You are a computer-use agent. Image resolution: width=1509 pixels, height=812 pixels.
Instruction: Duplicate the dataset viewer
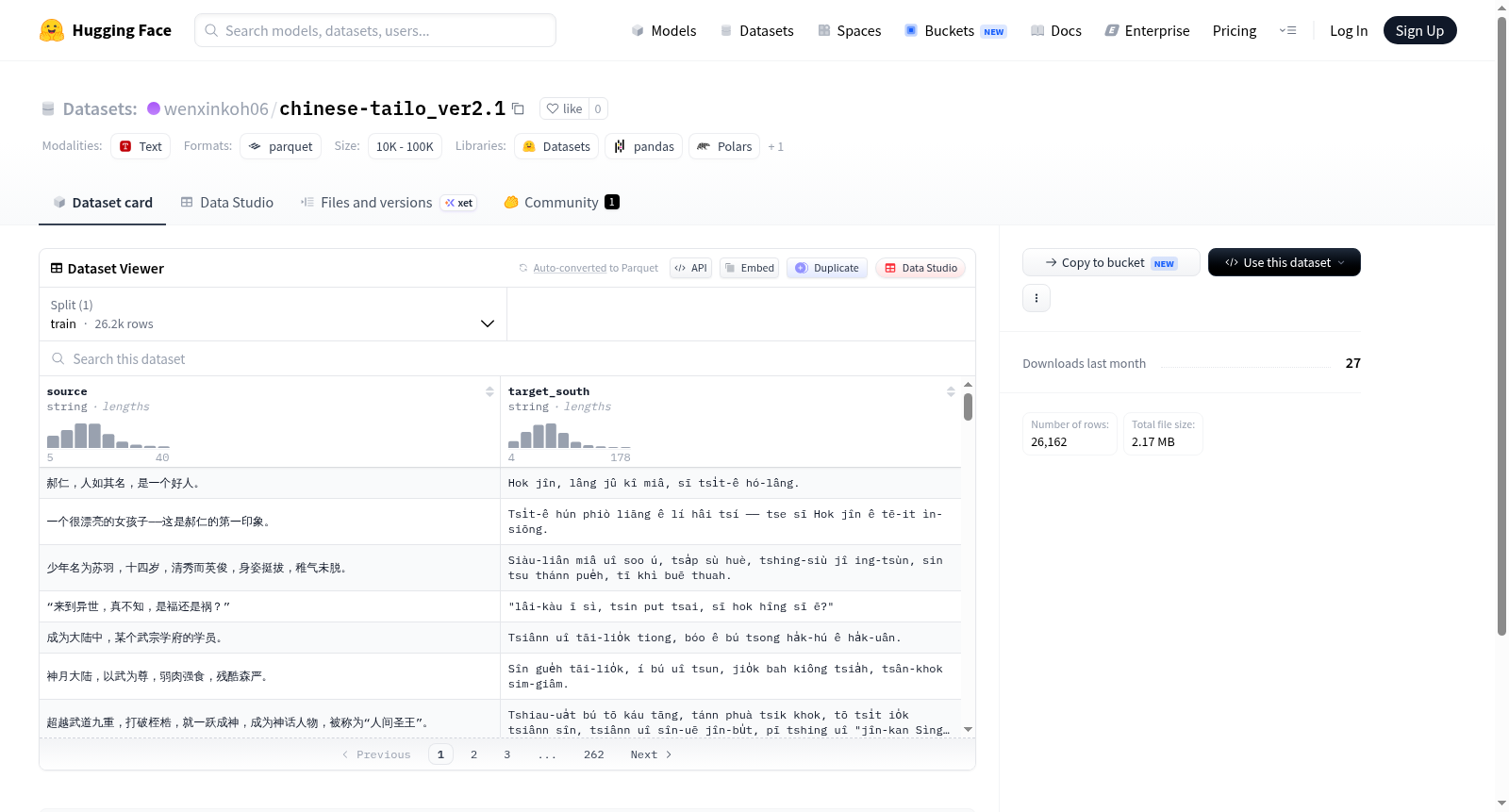tap(827, 268)
